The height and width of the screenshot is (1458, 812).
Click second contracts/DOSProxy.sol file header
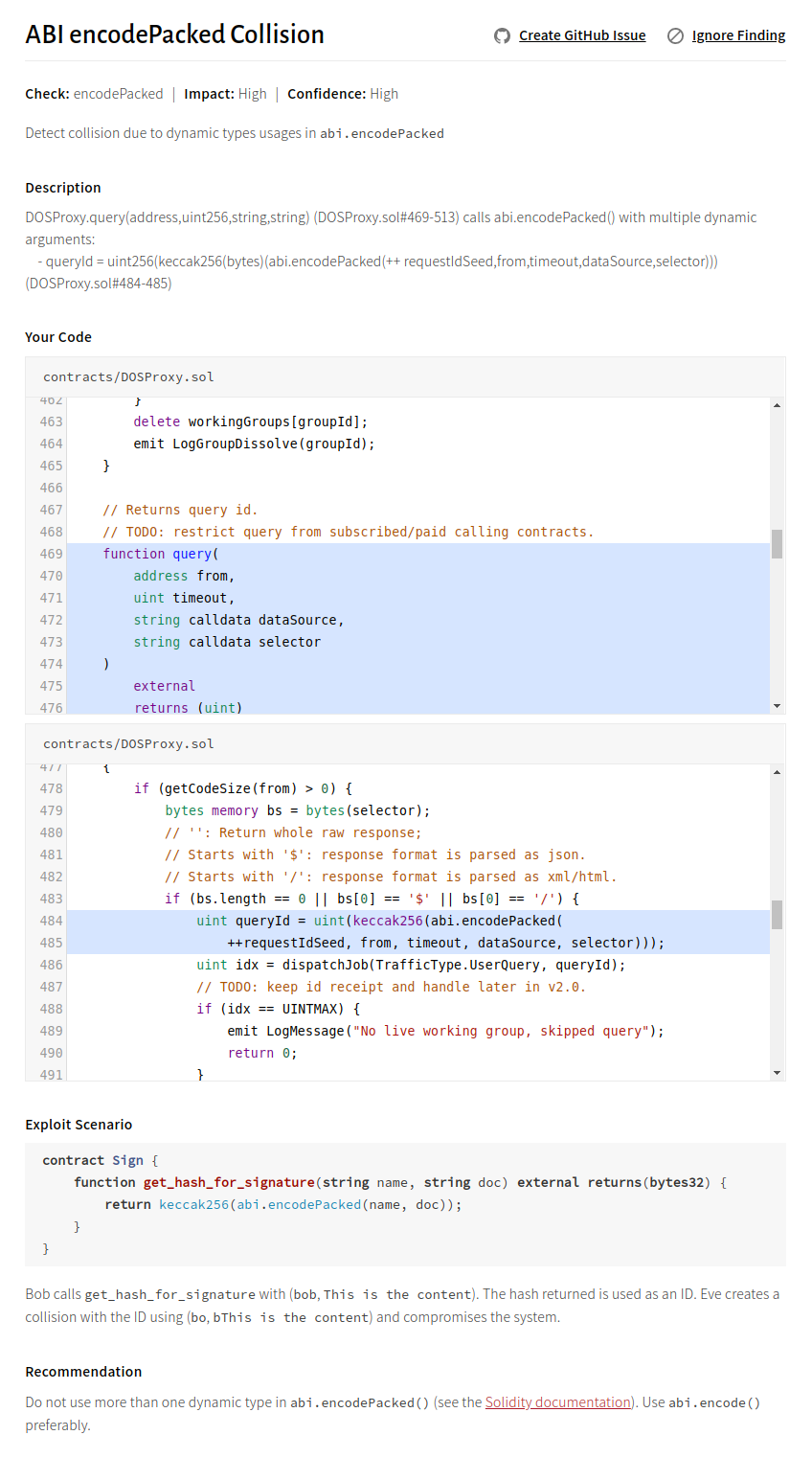(x=128, y=744)
